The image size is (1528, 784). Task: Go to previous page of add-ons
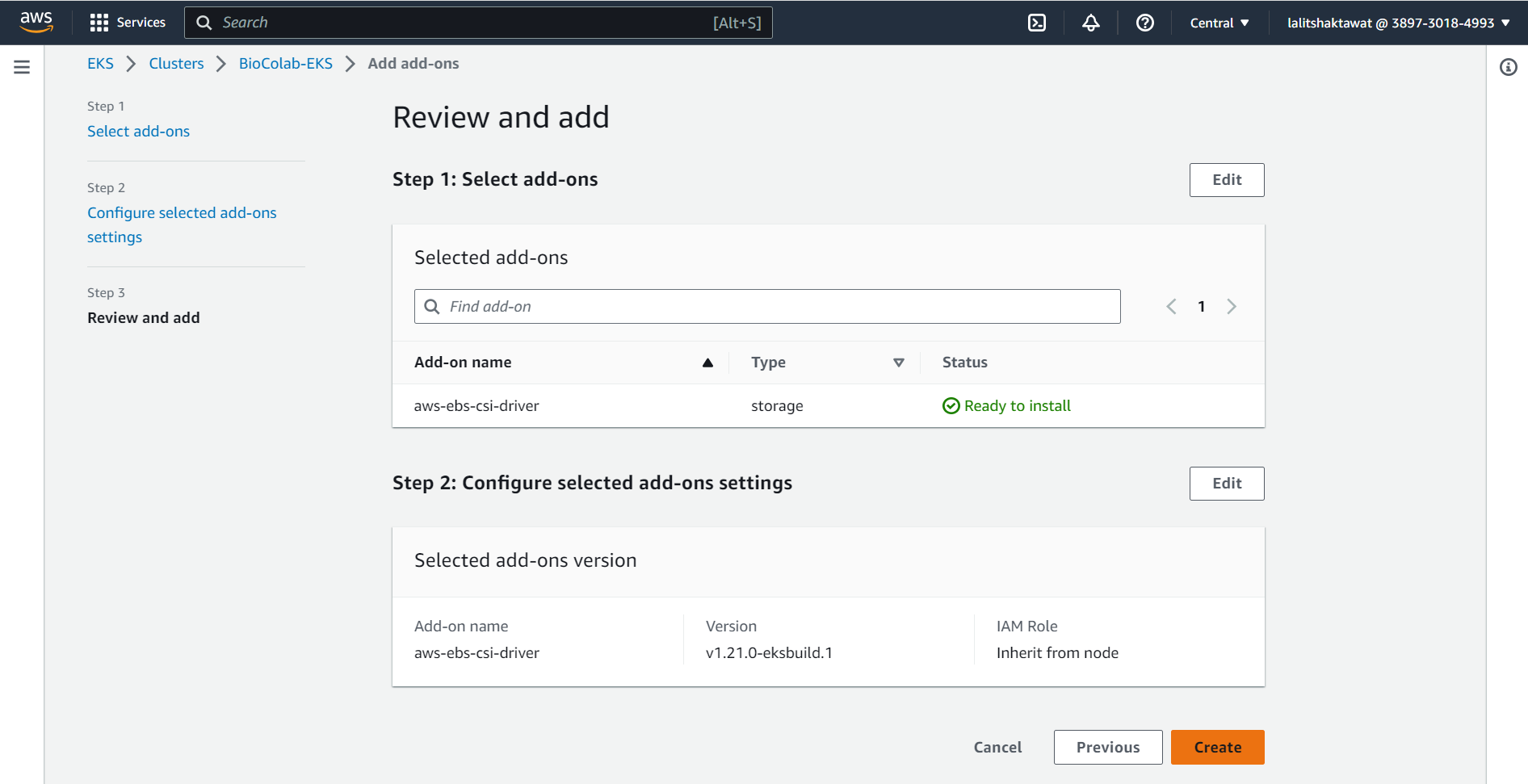(1171, 307)
